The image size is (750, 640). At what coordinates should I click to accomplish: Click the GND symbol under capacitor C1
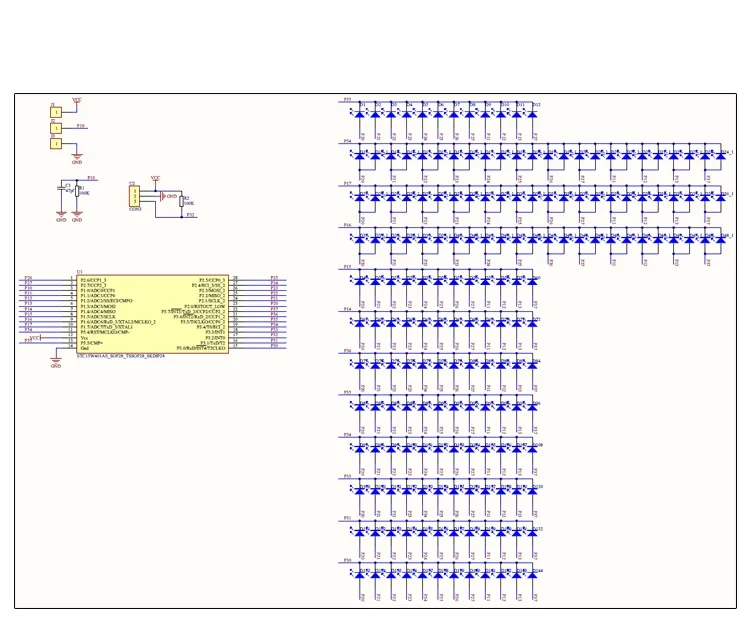61,217
